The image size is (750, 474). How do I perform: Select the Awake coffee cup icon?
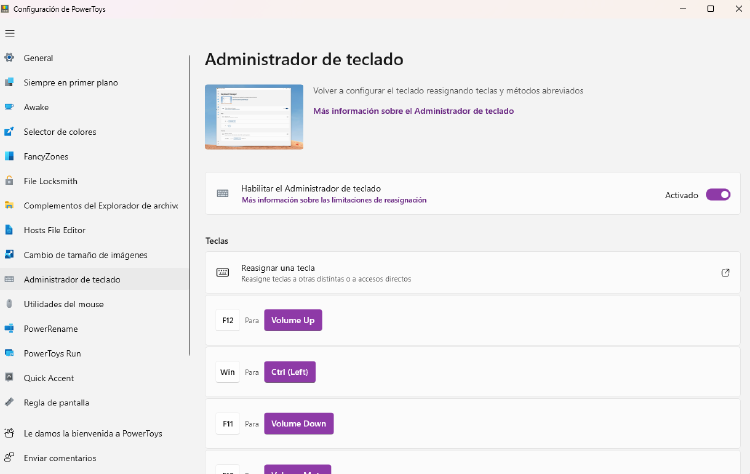click(10, 107)
